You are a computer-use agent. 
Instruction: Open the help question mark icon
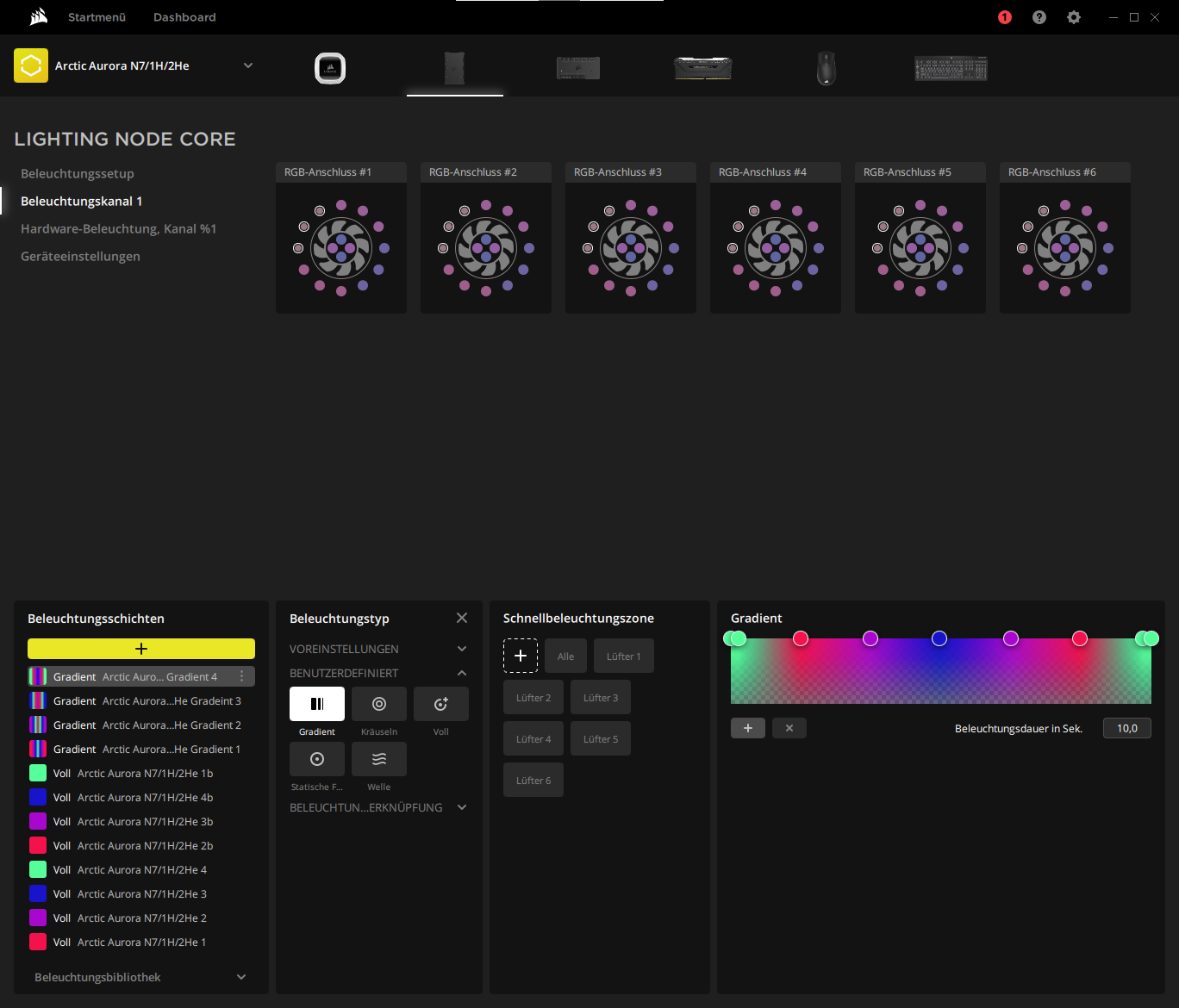pos(1039,17)
